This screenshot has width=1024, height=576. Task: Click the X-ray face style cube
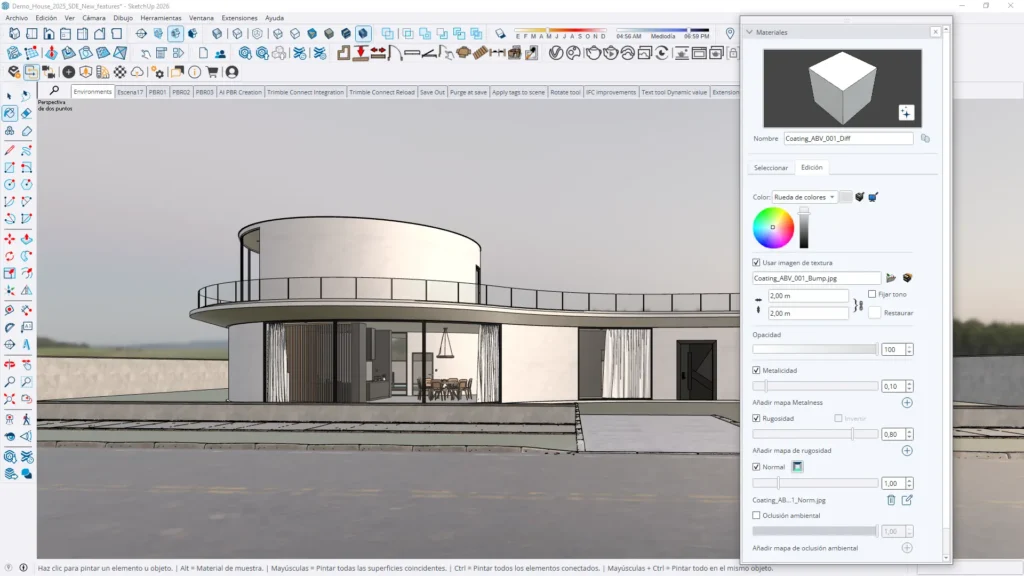(x=217, y=33)
